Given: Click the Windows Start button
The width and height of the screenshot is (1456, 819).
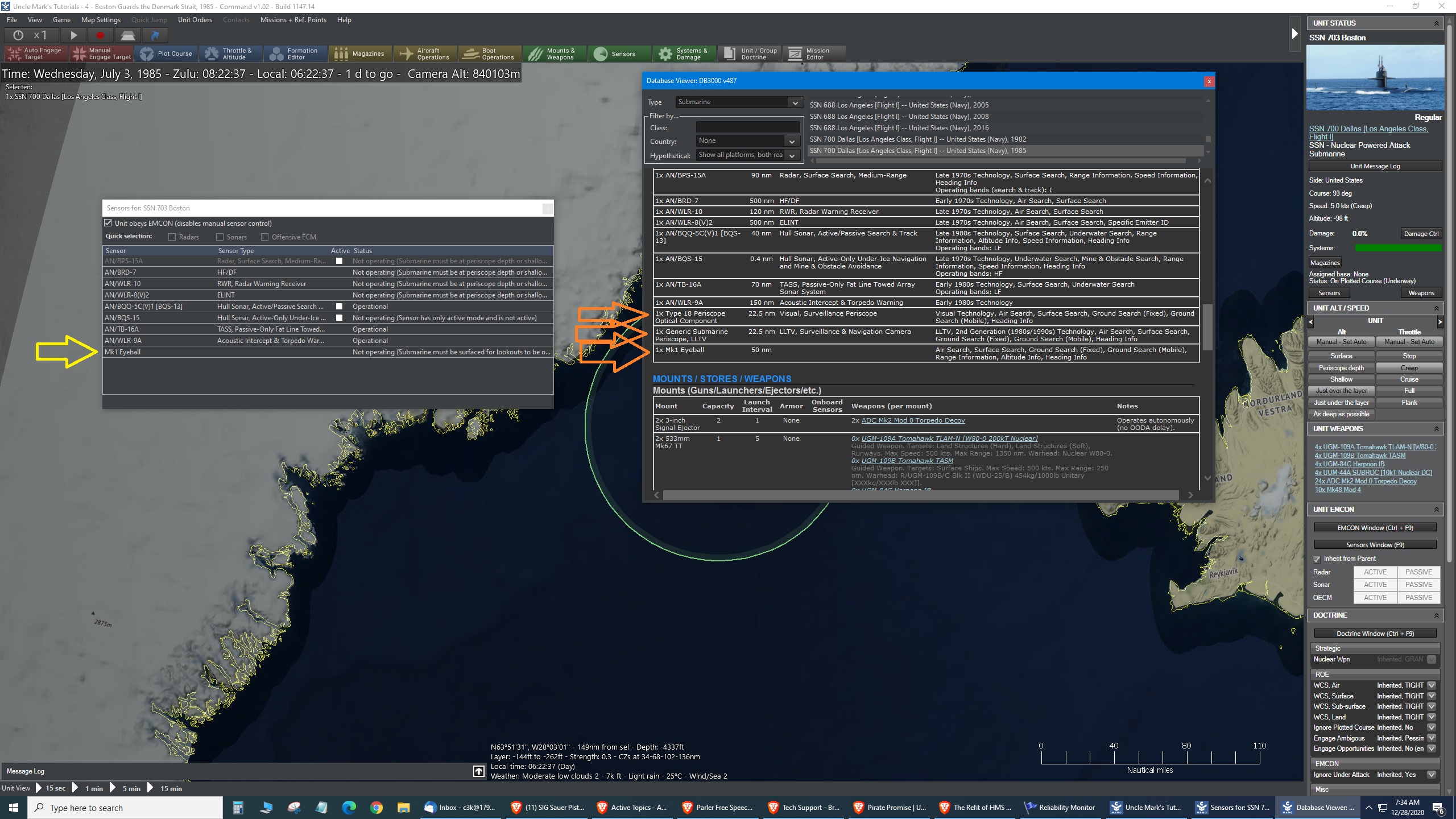Looking at the screenshot, I should tap(14, 807).
